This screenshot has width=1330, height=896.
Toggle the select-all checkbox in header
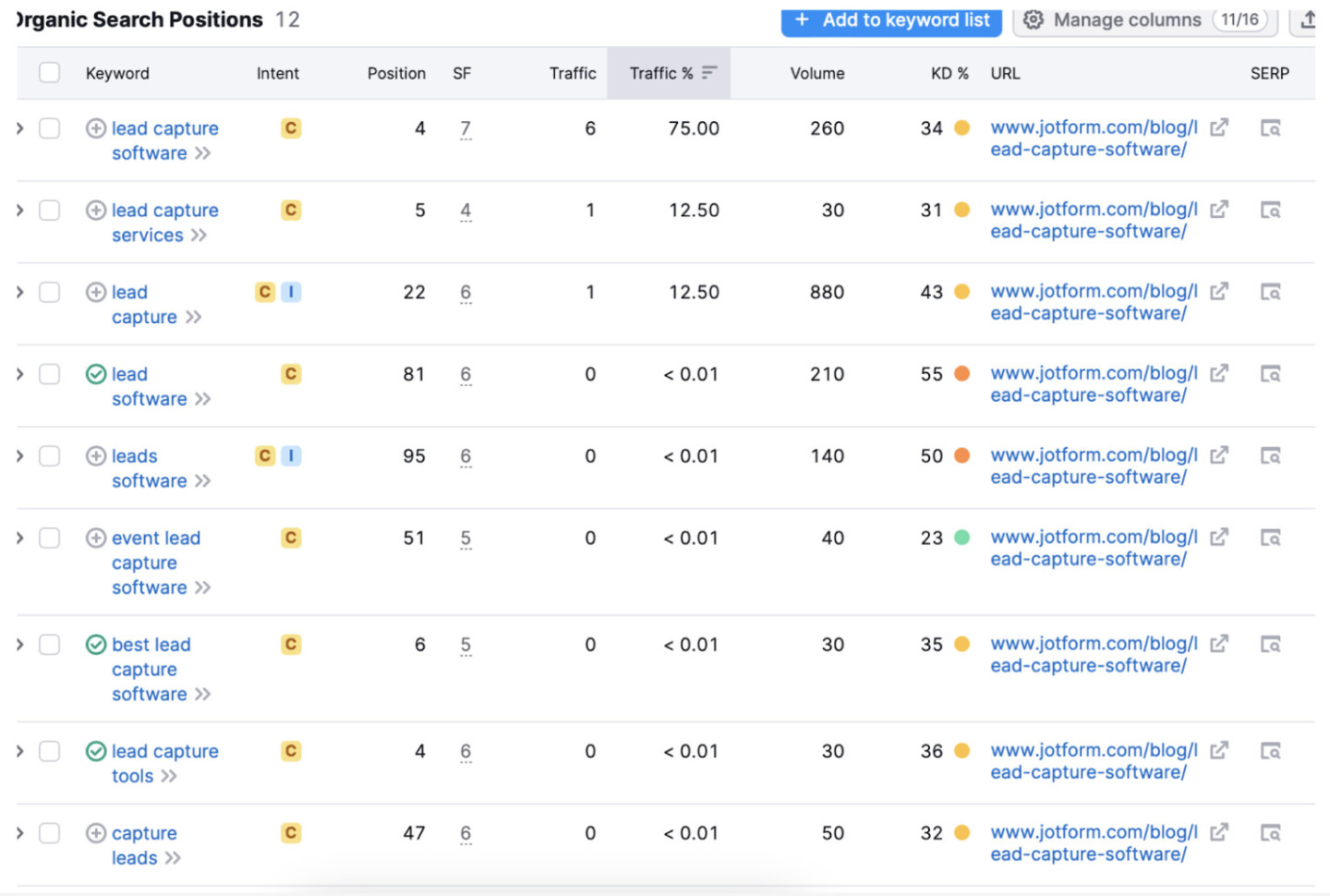coord(50,73)
